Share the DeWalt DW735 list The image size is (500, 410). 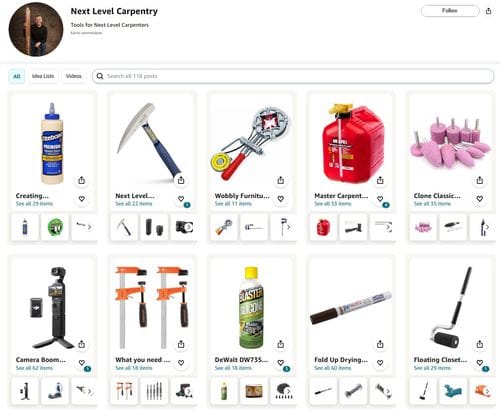coord(281,344)
